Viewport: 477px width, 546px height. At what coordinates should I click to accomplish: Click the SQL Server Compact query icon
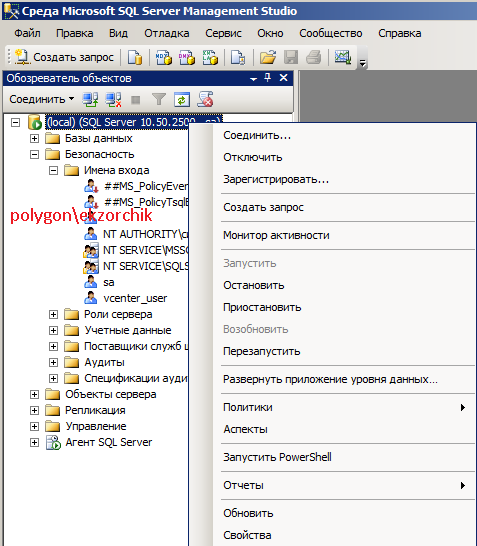coord(238,57)
